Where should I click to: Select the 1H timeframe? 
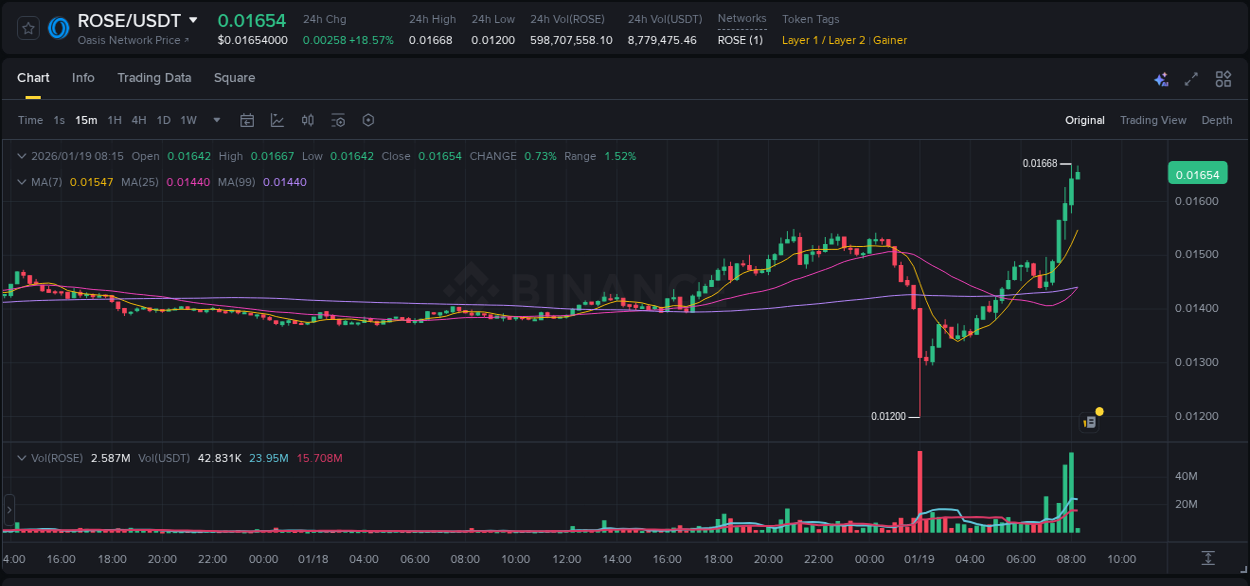point(114,120)
